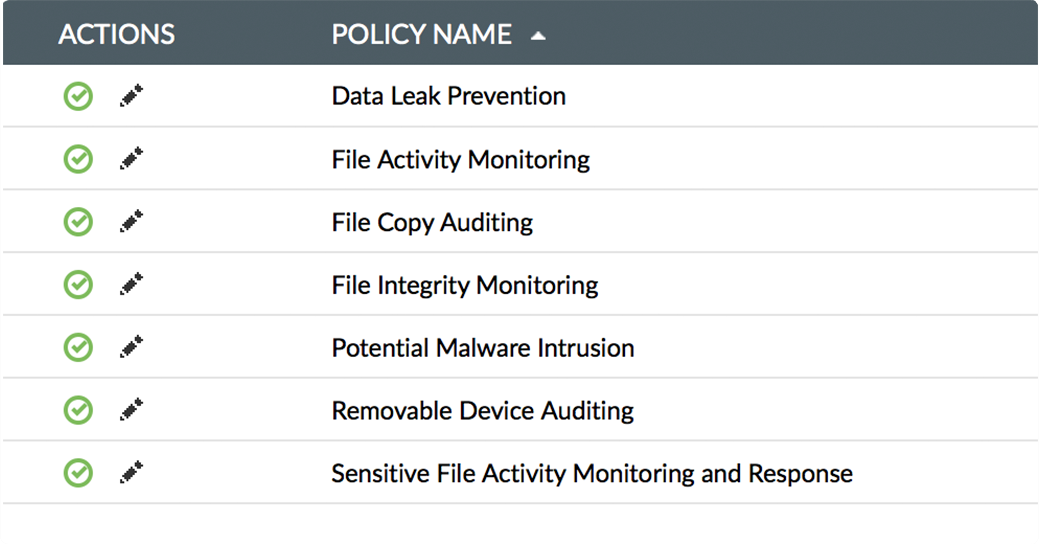Click the edit pencil for Data Leak Prevention
The width and height of the screenshot is (1039, 544).
coord(131,97)
